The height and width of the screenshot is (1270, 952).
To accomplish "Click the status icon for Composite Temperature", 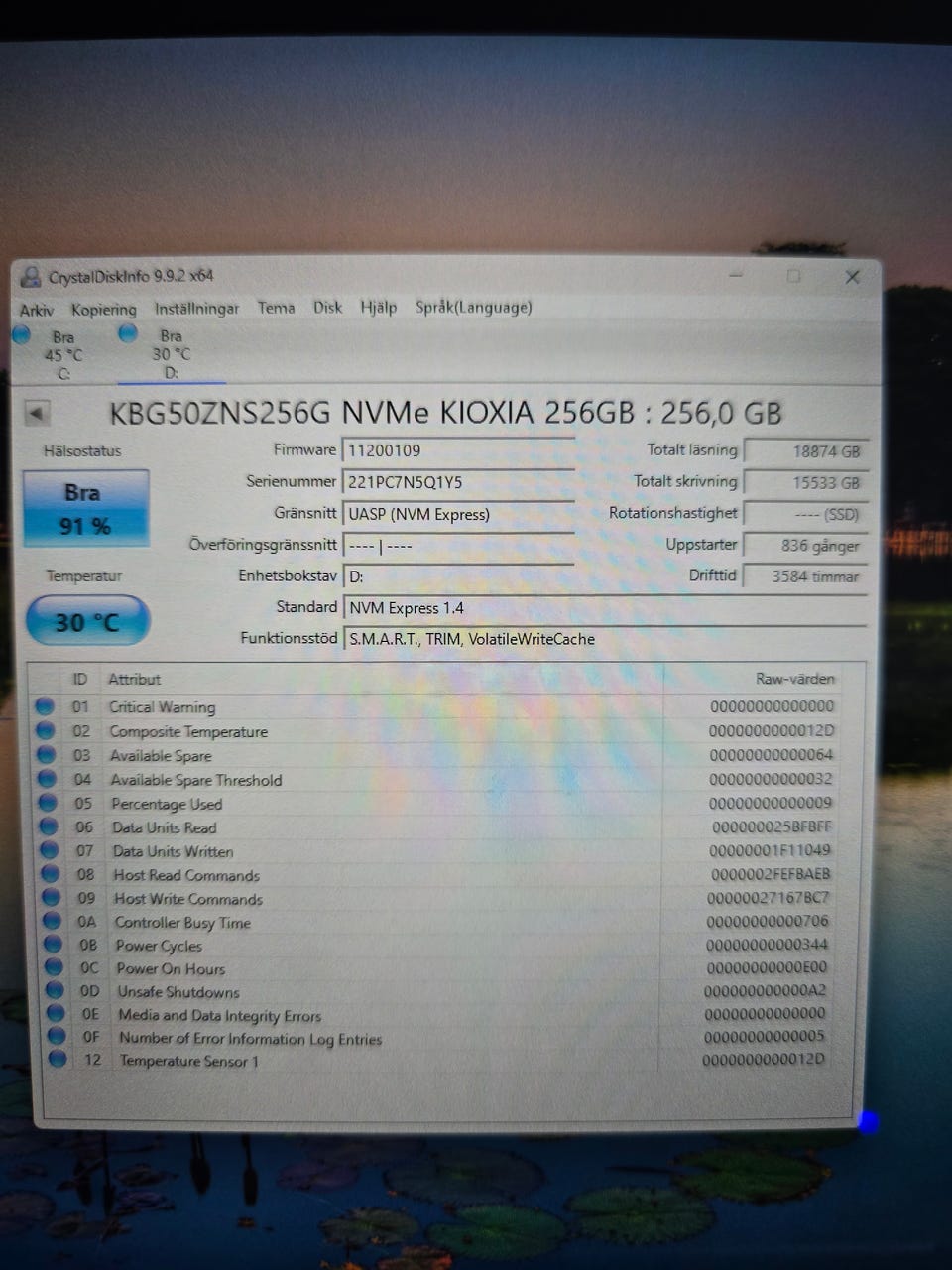I will coord(46,731).
